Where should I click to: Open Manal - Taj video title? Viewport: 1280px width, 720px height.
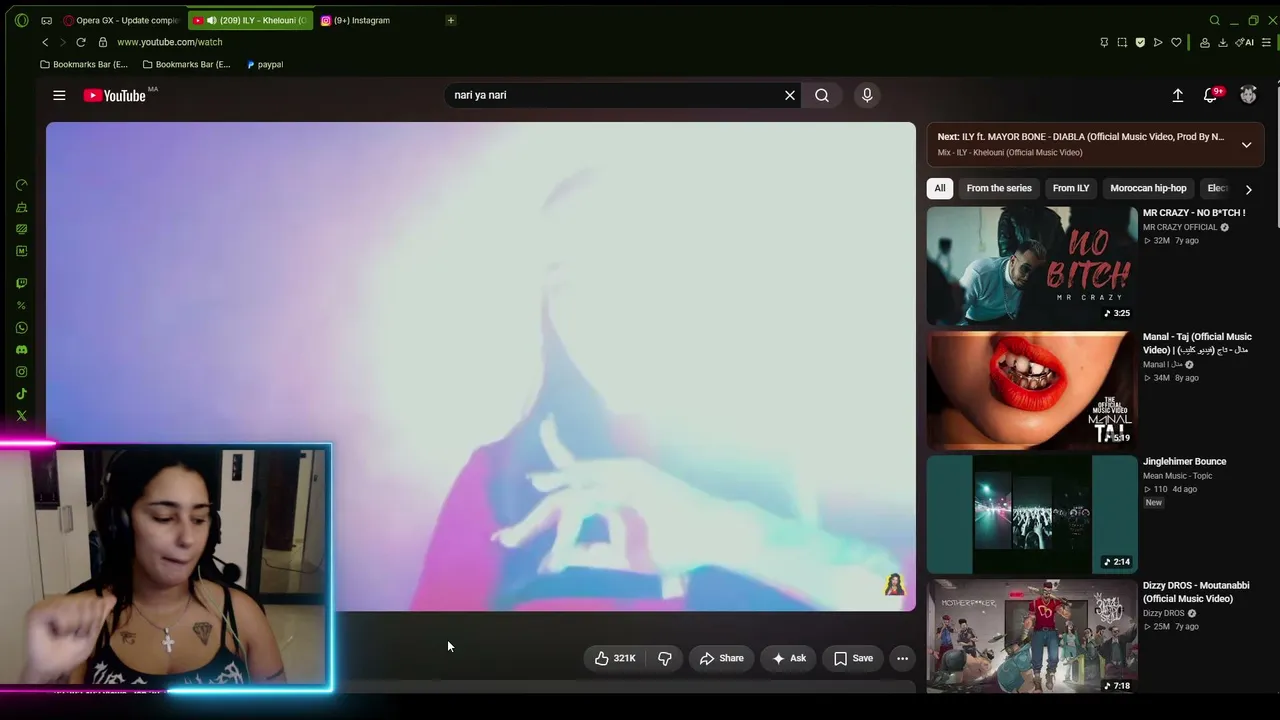click(1197, 343)
